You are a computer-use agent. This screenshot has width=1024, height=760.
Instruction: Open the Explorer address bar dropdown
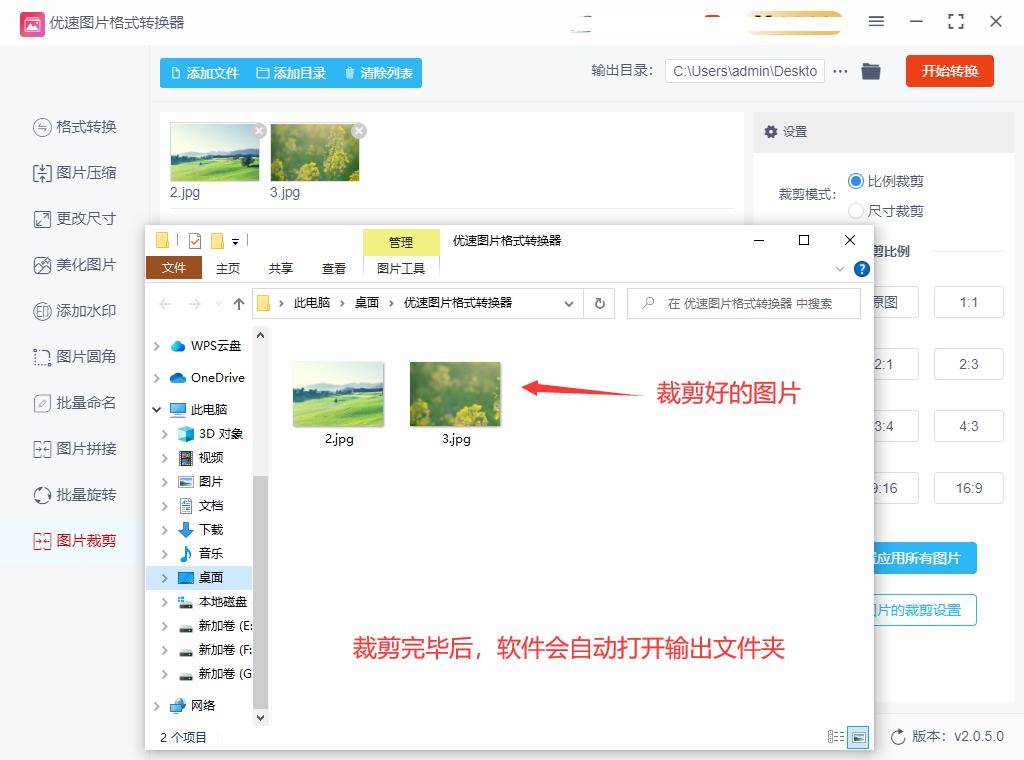568,304
